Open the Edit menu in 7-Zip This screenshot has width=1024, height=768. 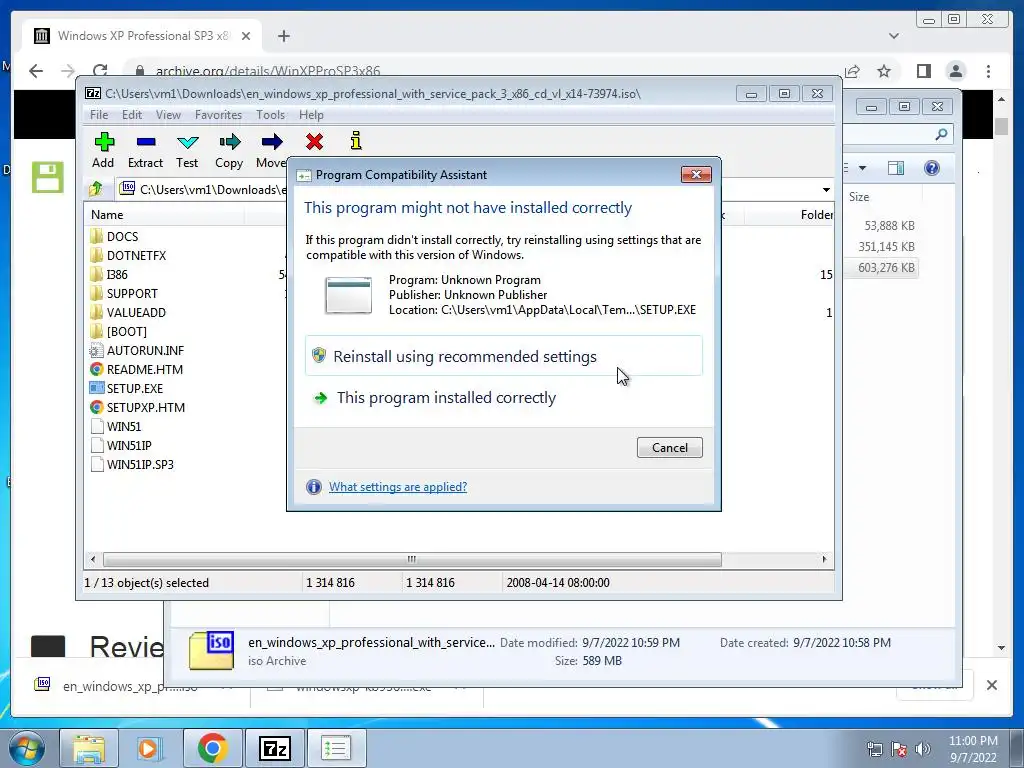pyautogui.click(x=131, y=115)
